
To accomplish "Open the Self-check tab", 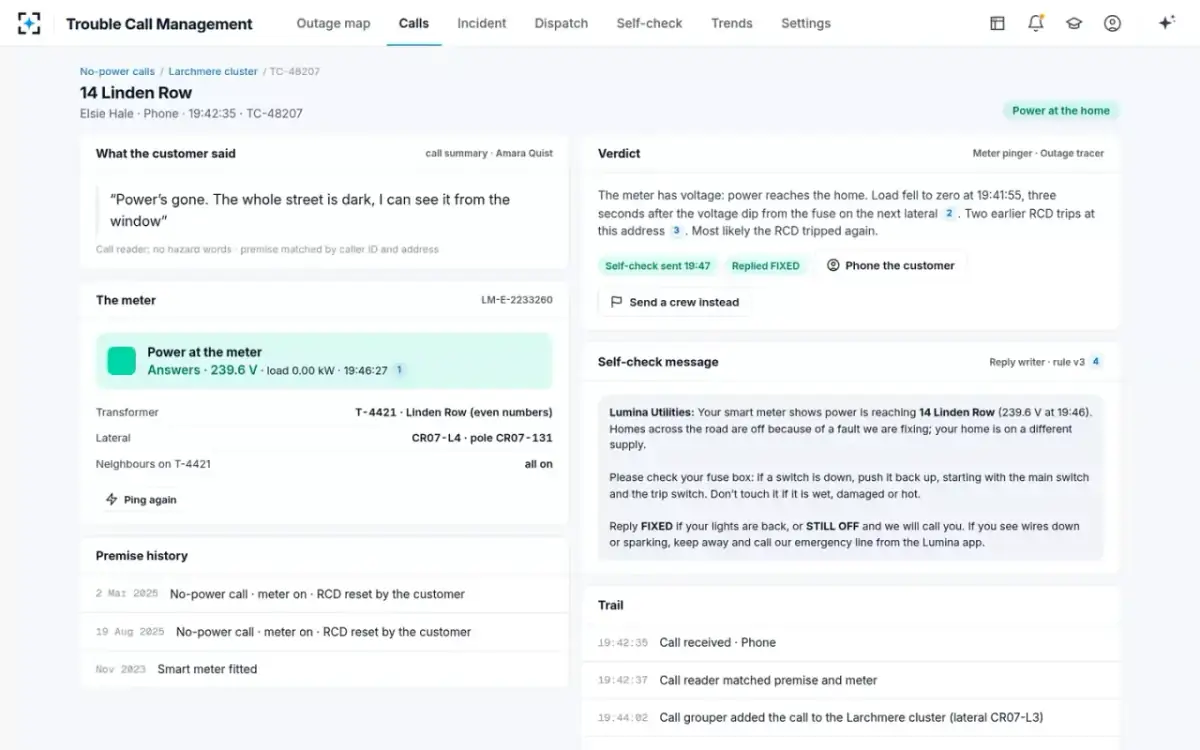I will (x=649, y=23).
